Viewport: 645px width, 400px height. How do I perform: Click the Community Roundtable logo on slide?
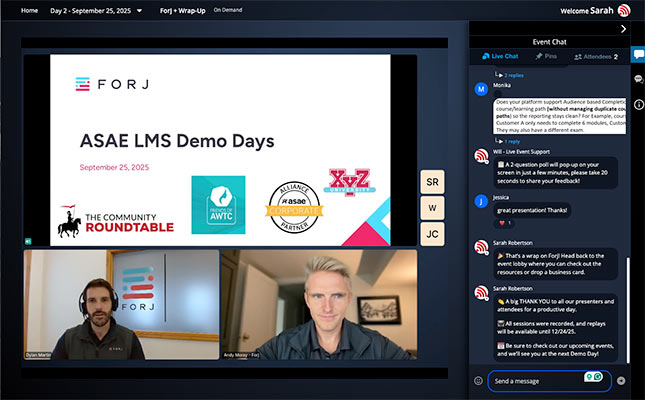116,221
